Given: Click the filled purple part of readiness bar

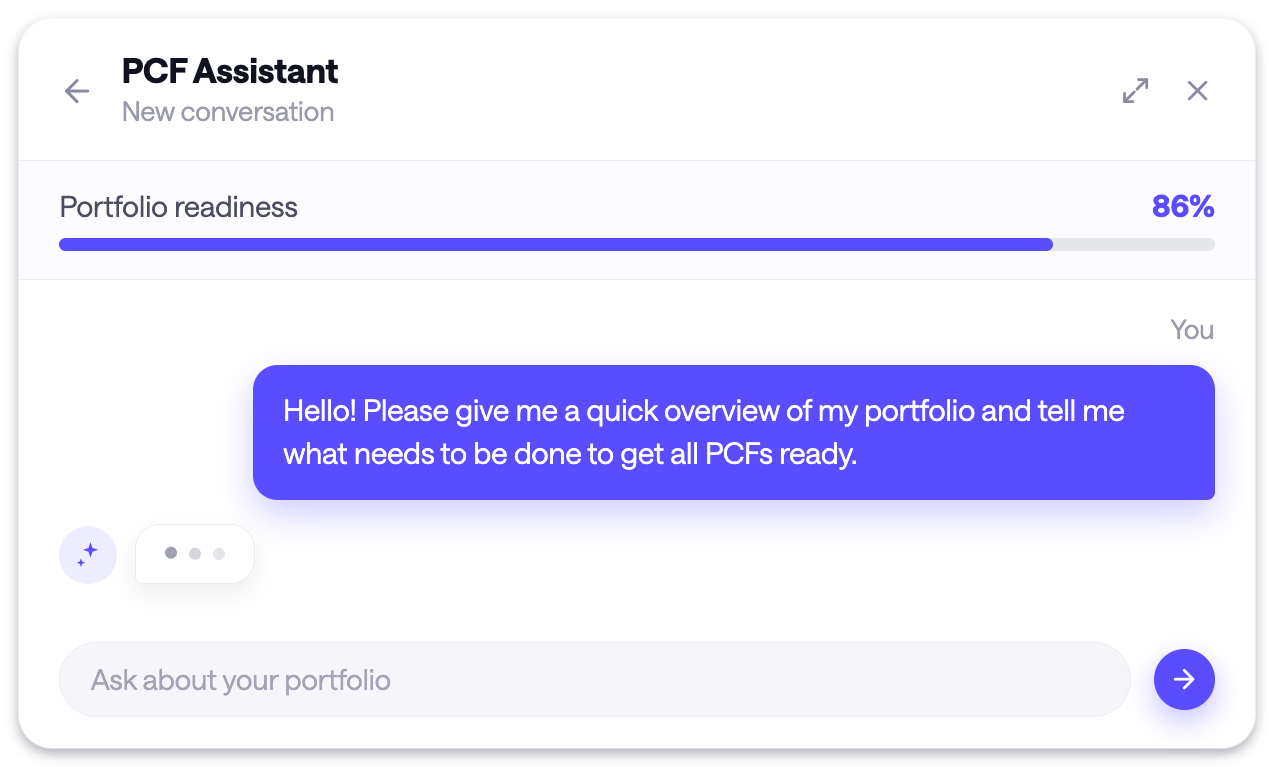Looking at the screenshot, I should click(x=556, y=244).
